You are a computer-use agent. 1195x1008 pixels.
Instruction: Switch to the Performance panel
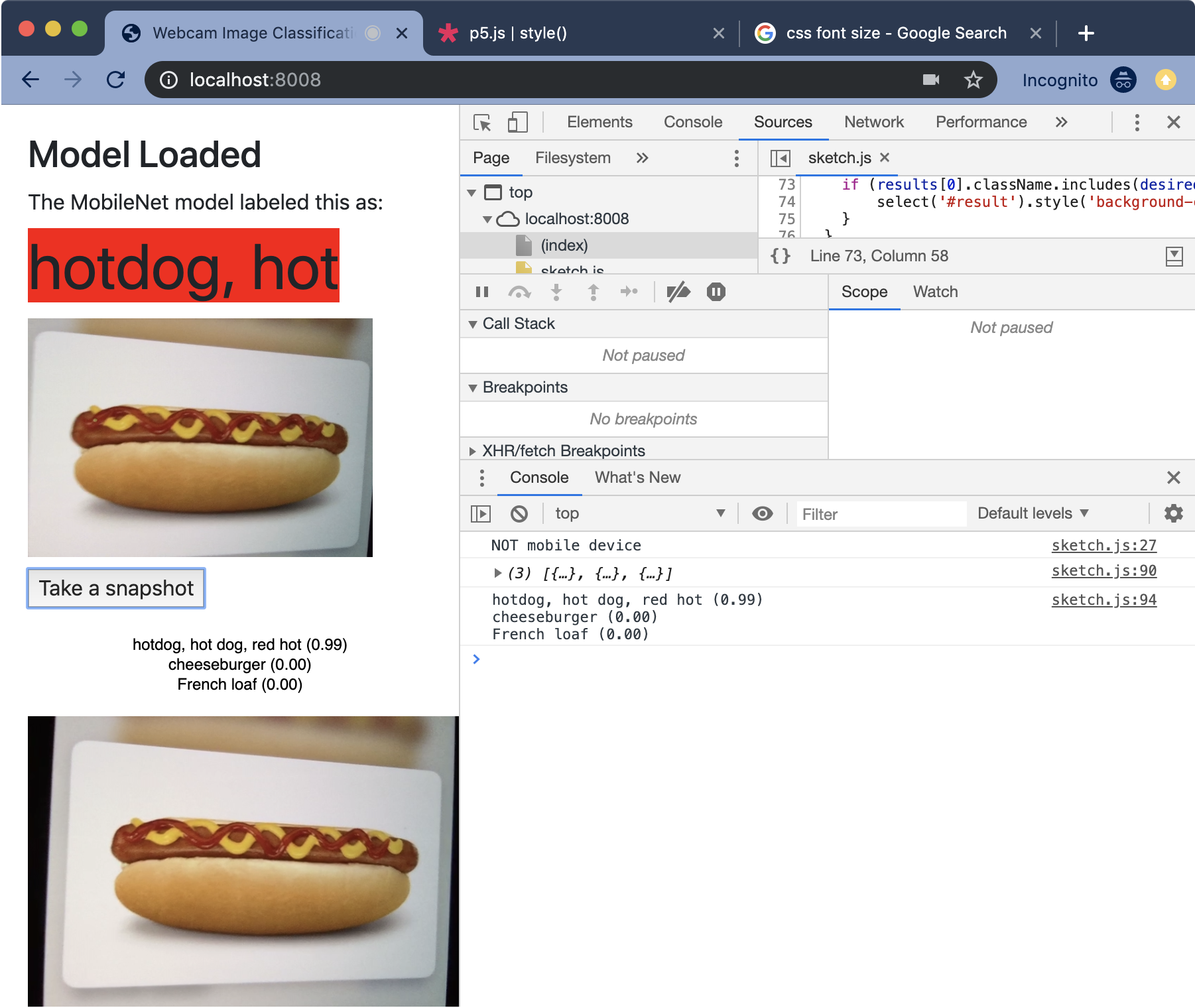[981, 122]
